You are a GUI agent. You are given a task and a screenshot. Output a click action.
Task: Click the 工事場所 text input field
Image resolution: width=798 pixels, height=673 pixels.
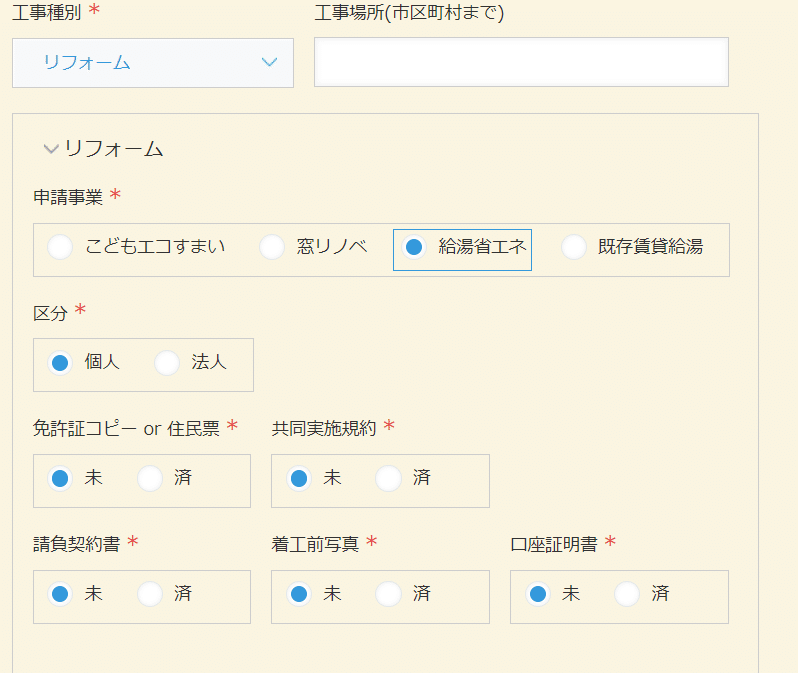click(x=521, y=62)
